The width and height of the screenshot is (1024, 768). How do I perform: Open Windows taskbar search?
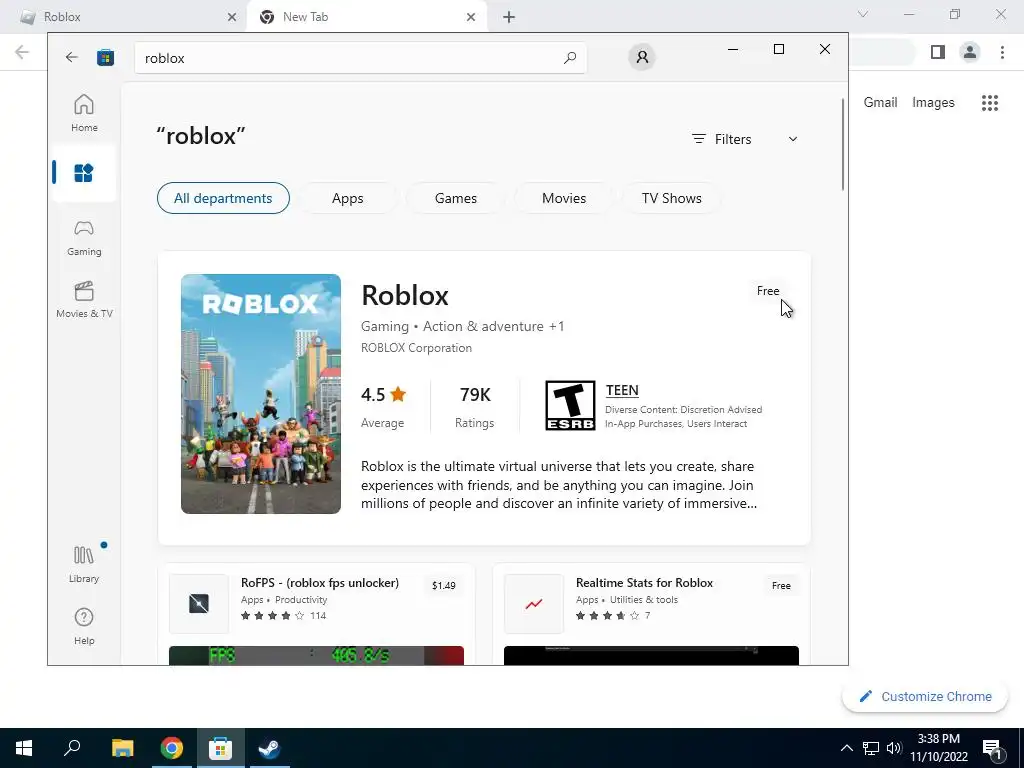[x=72, y=748]
